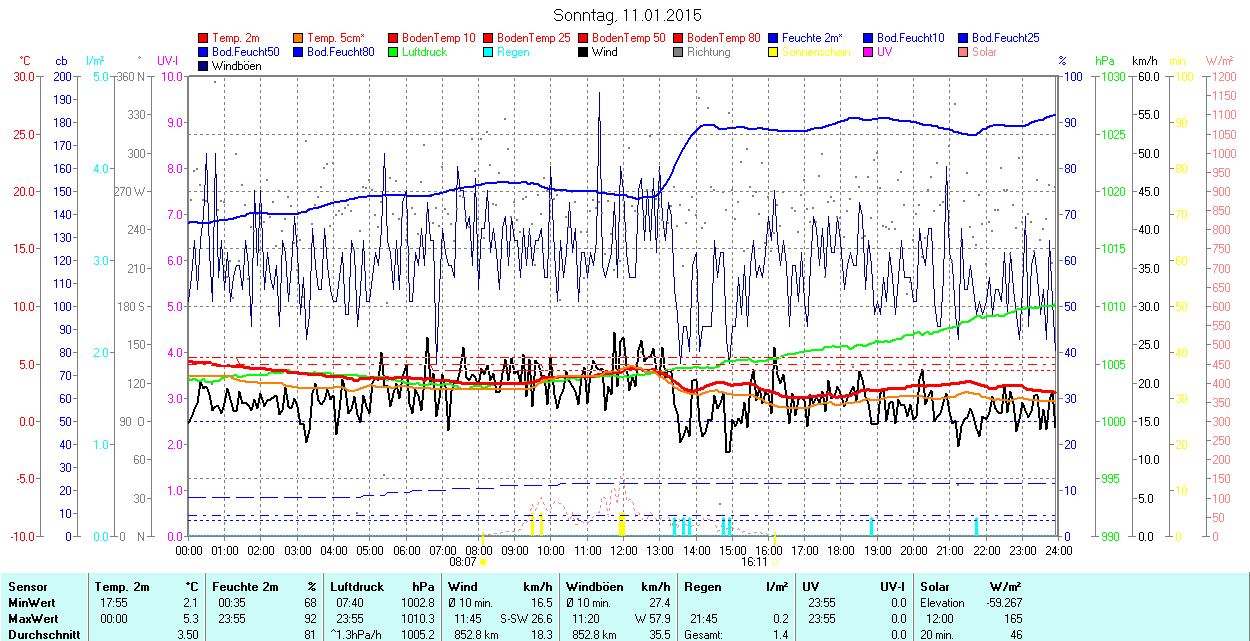Click the chart title Sonntag, 11.01.2015
Viewport: 1250px width, 641px height.
pos(627,15)
